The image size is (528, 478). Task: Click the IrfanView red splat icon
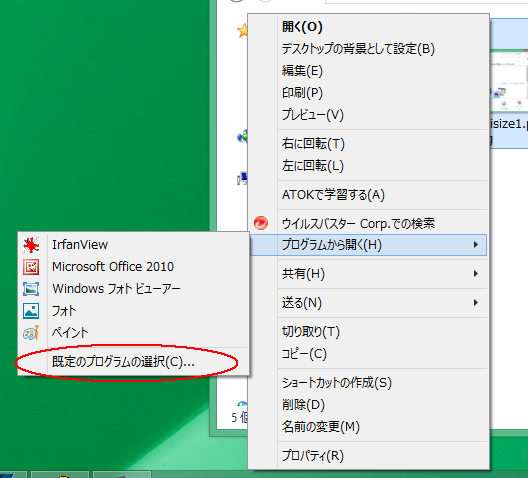click(x=31, y=245)
